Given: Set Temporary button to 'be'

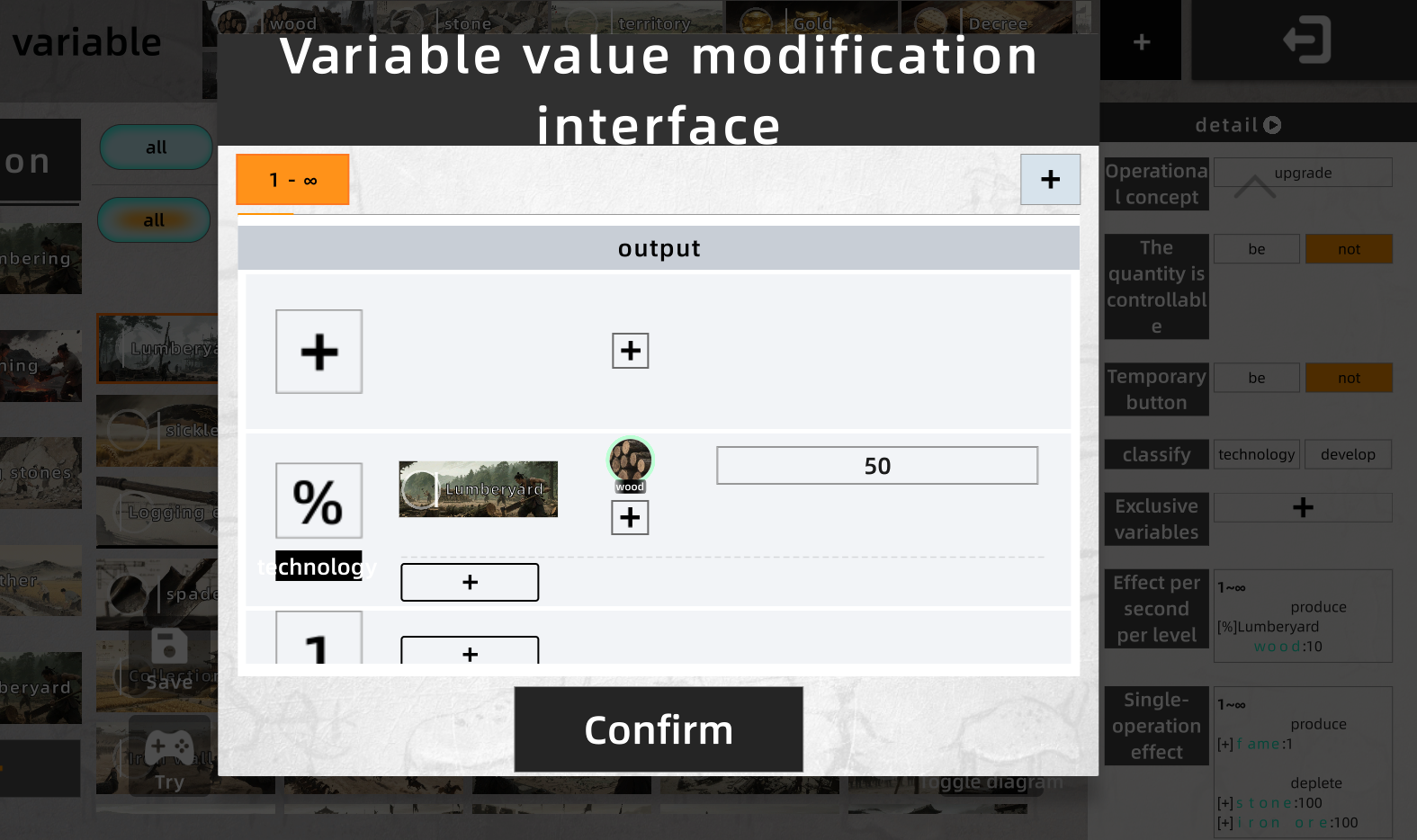Looking at the screenshot, I should tap(1256, 378).
